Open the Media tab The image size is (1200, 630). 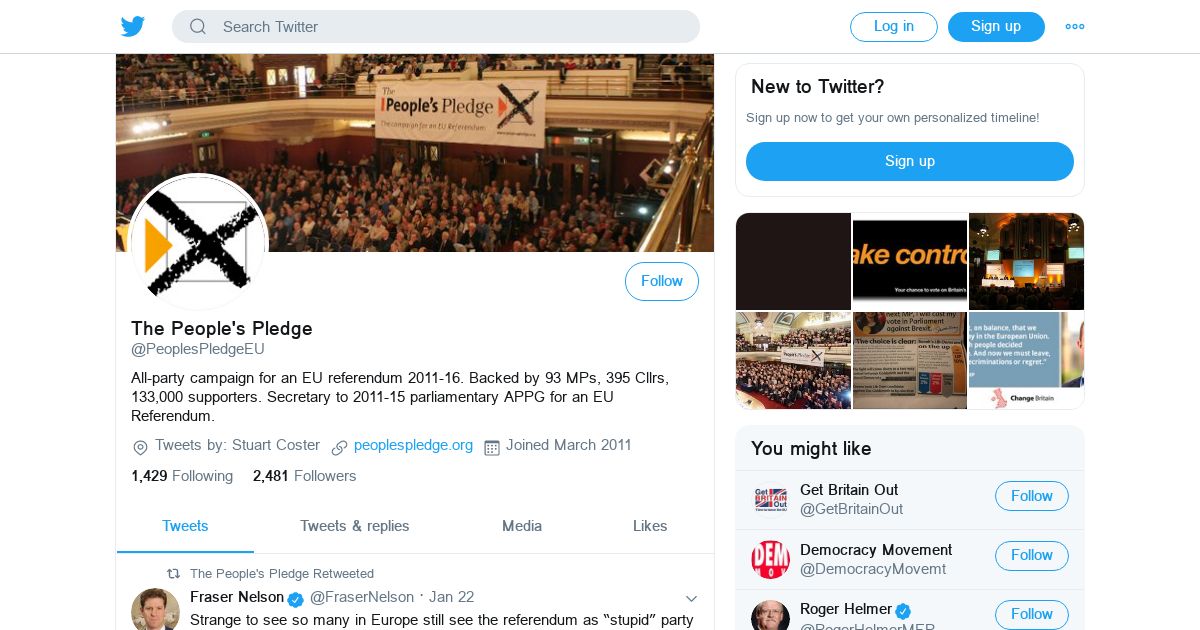coord(522,526)
